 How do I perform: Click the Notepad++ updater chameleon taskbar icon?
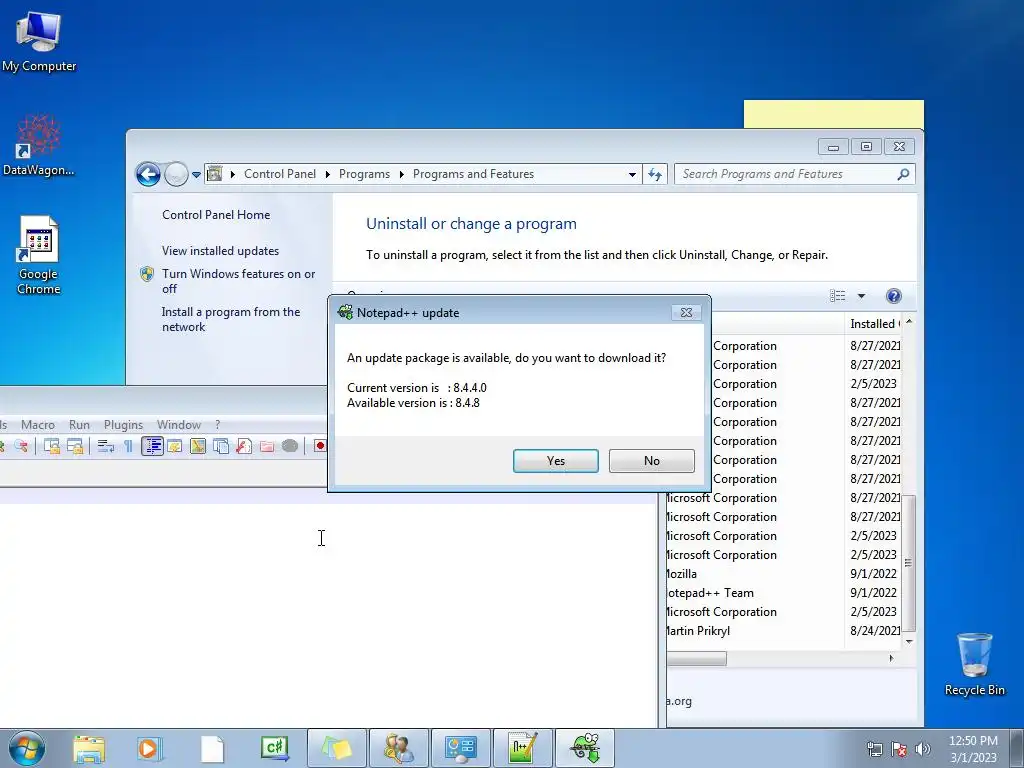pos(585,748)
